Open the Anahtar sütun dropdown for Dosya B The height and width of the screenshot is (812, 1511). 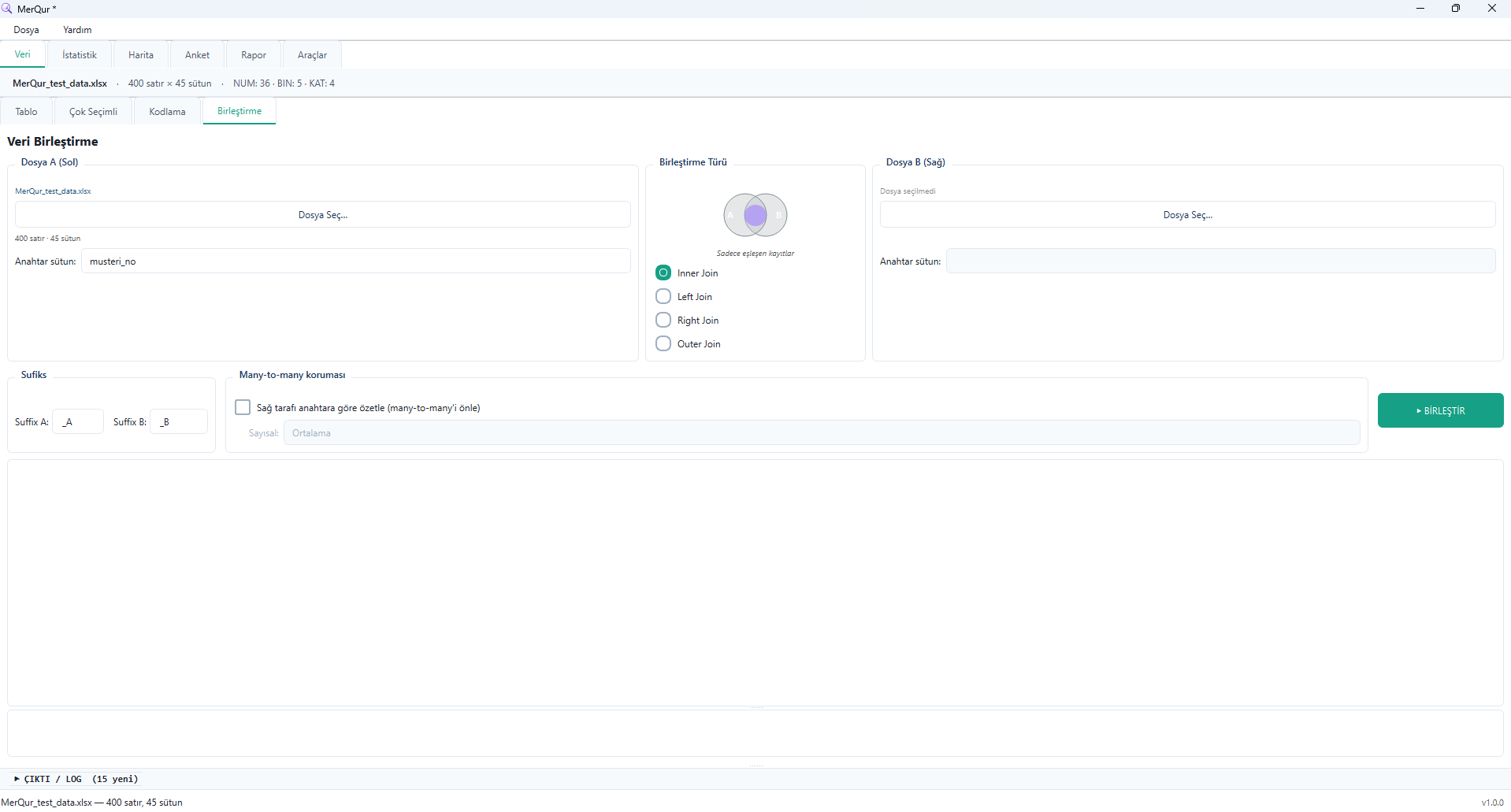pyautogui.click(x=1220, y=261)
